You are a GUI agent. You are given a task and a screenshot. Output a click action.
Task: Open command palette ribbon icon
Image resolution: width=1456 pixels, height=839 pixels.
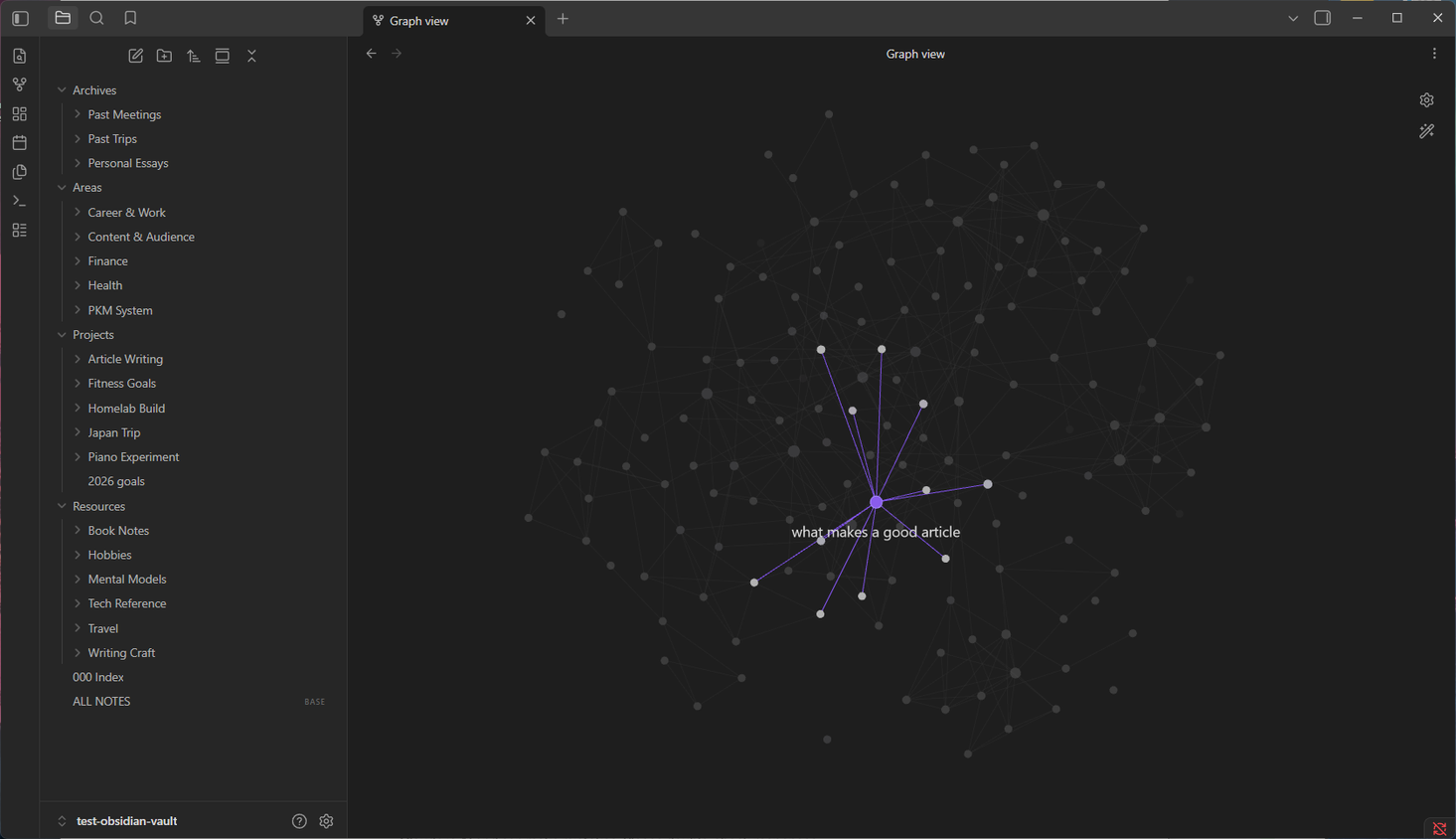pos(20,201)
